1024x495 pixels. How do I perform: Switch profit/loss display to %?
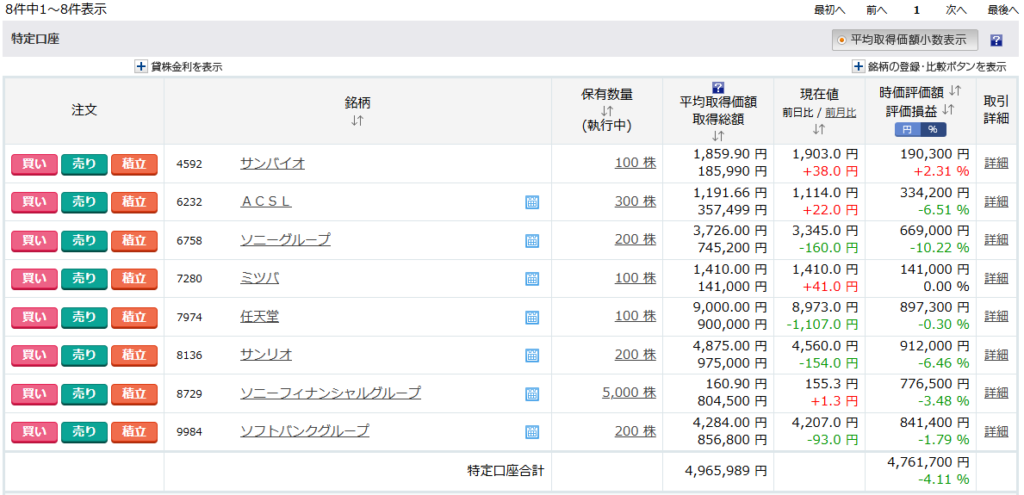tap(932, 129)
